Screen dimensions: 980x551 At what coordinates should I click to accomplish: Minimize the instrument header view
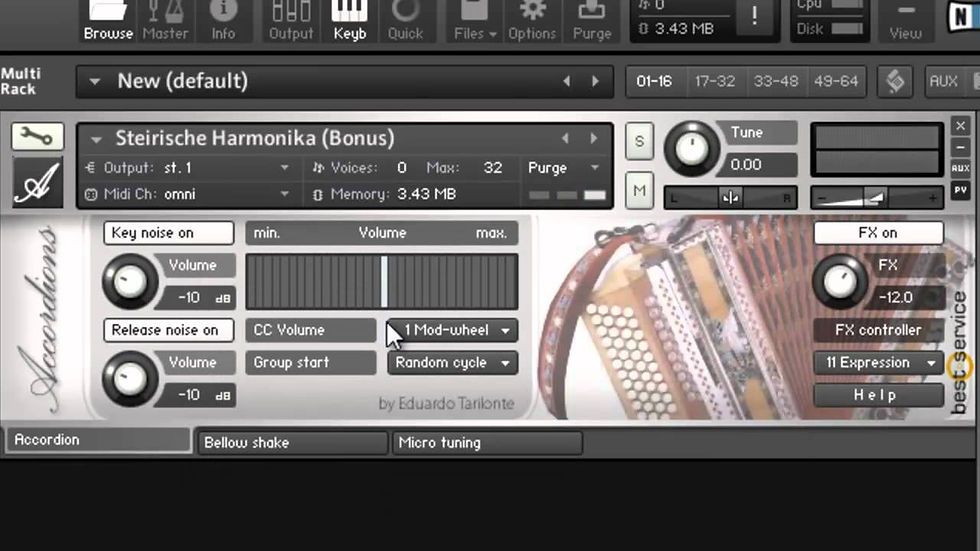(961, 147)
